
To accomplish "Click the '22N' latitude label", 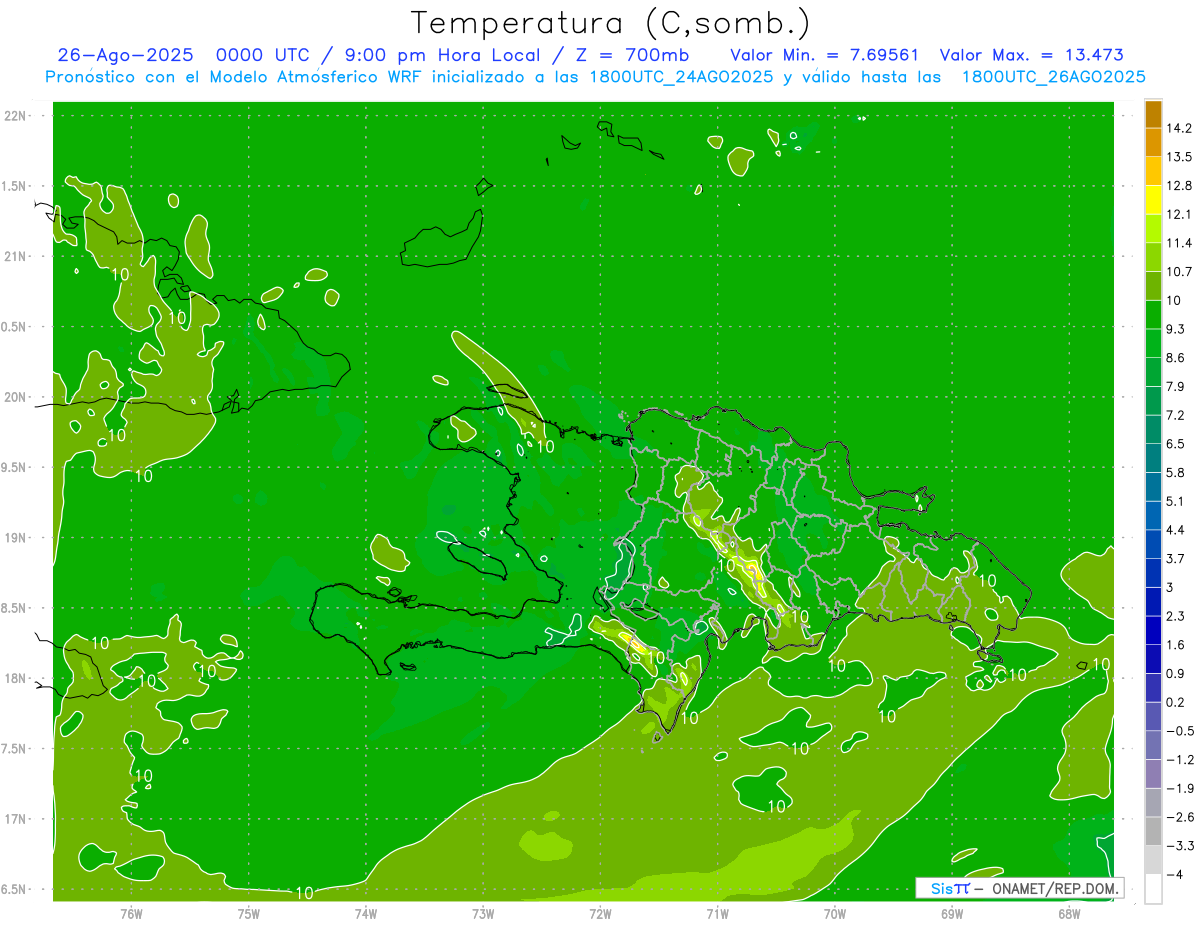I will pyautogui.click(x=16, y=115).
